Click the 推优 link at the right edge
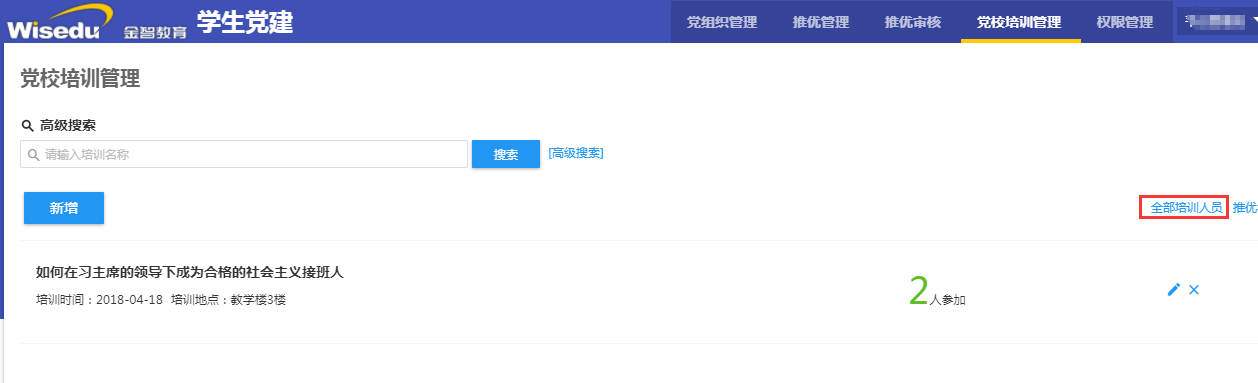The height and width of the screenshot is (383, 1258). [x=1245, y=208]
